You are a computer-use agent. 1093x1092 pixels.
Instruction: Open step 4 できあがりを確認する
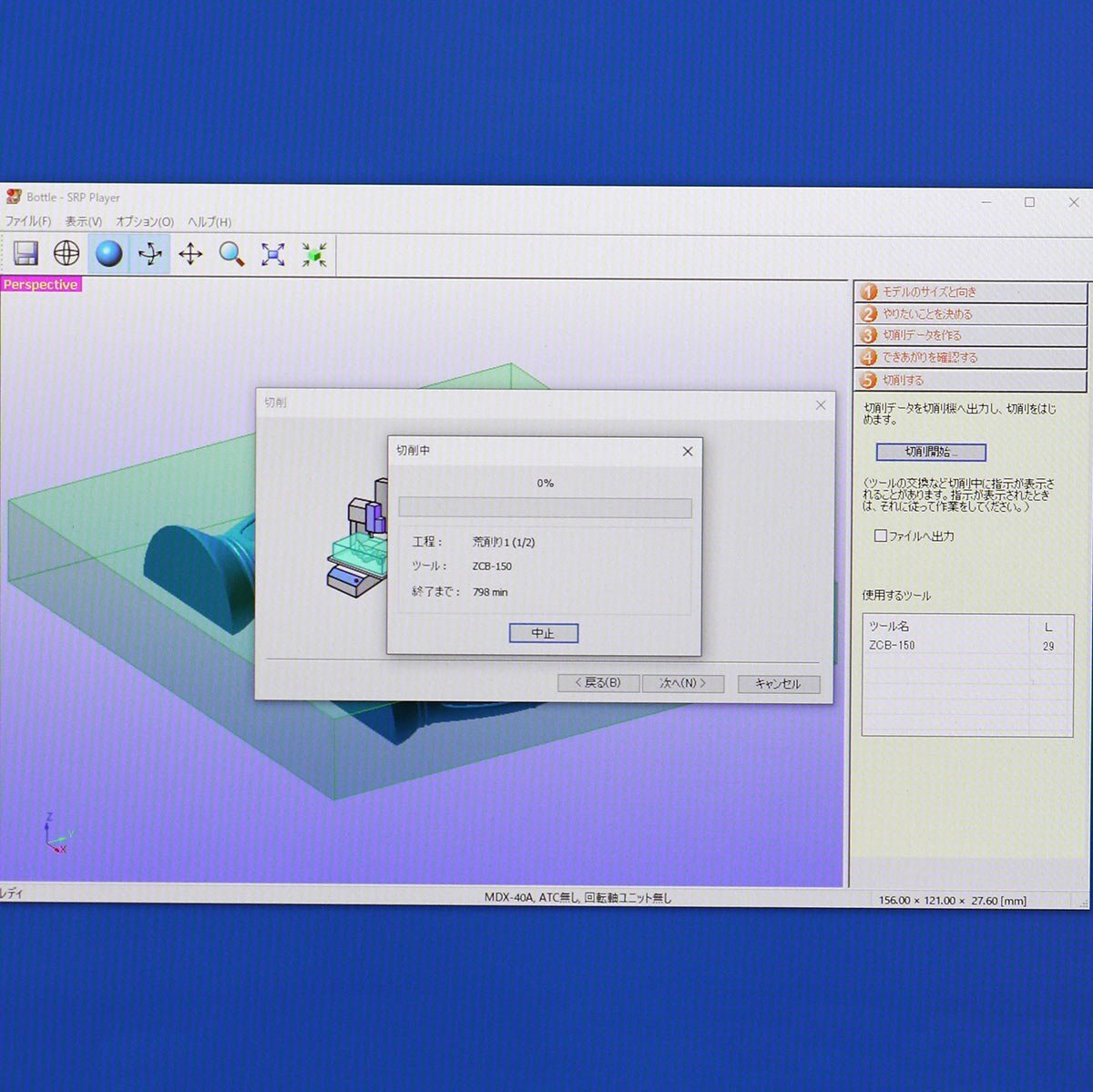point(970,358)
